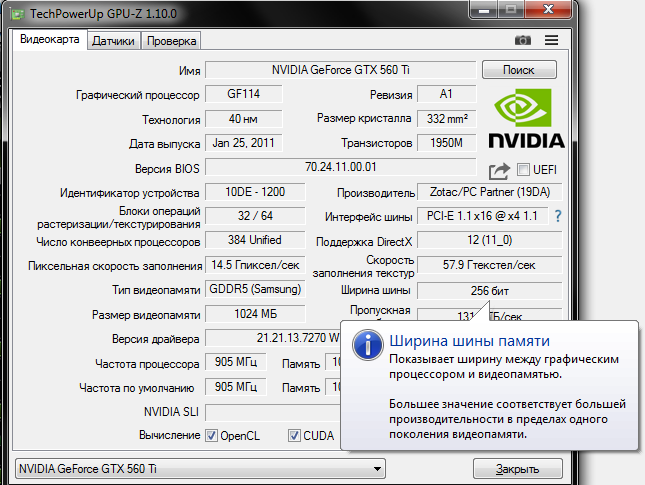Click the 40 нм technology field

[x=244, y=119]
